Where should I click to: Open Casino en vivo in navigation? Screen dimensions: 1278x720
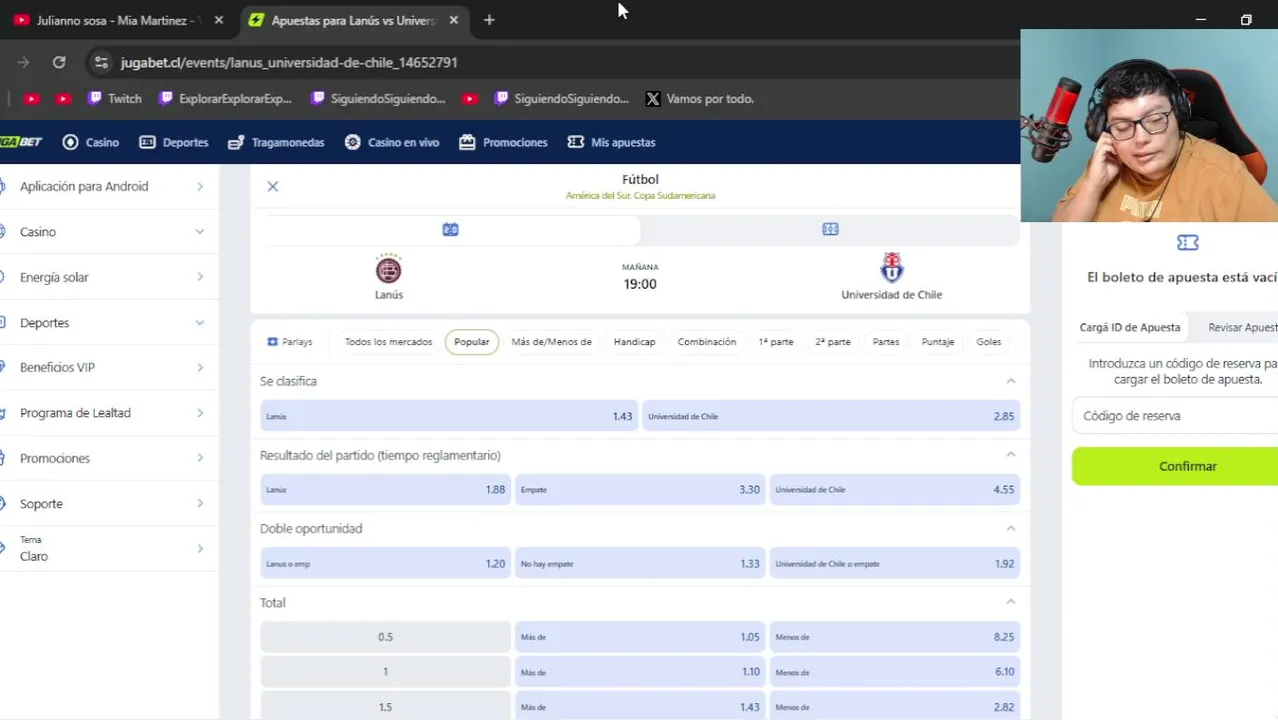tap(392, 142)
